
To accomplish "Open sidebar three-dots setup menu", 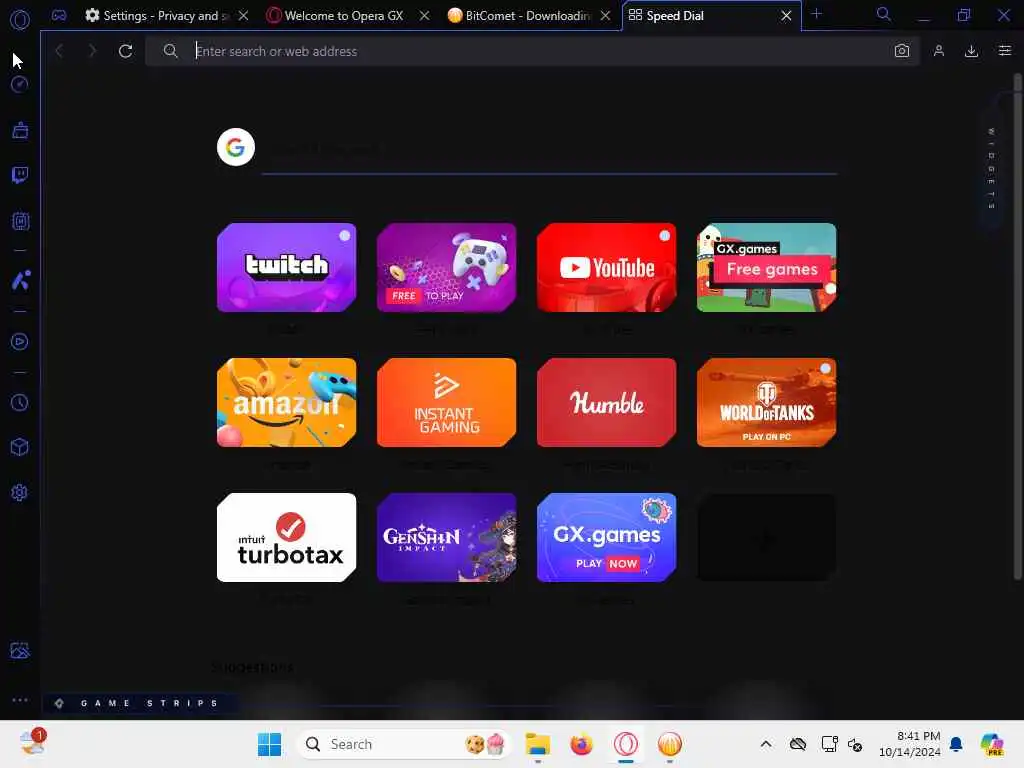I will pyautogui.click(x=20, y=699).
